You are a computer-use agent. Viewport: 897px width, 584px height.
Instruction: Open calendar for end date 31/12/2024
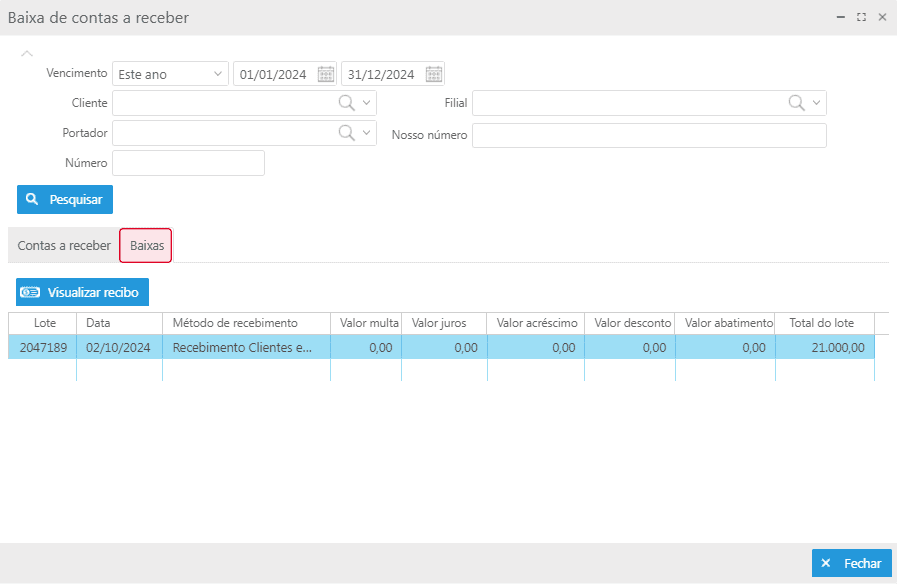pos(434,74)
